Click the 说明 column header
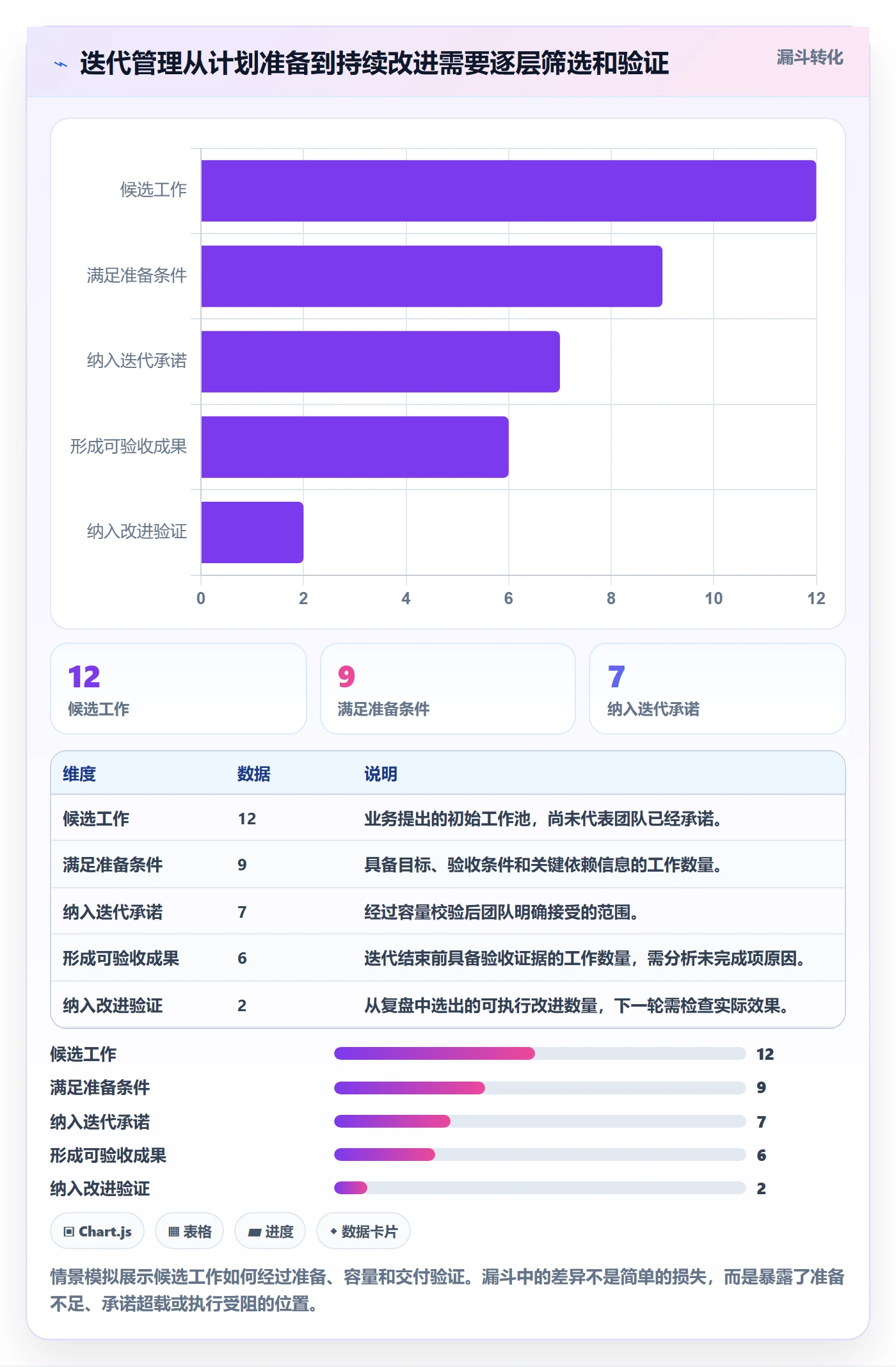This screenshot has width=896, height=1367. 381,774
